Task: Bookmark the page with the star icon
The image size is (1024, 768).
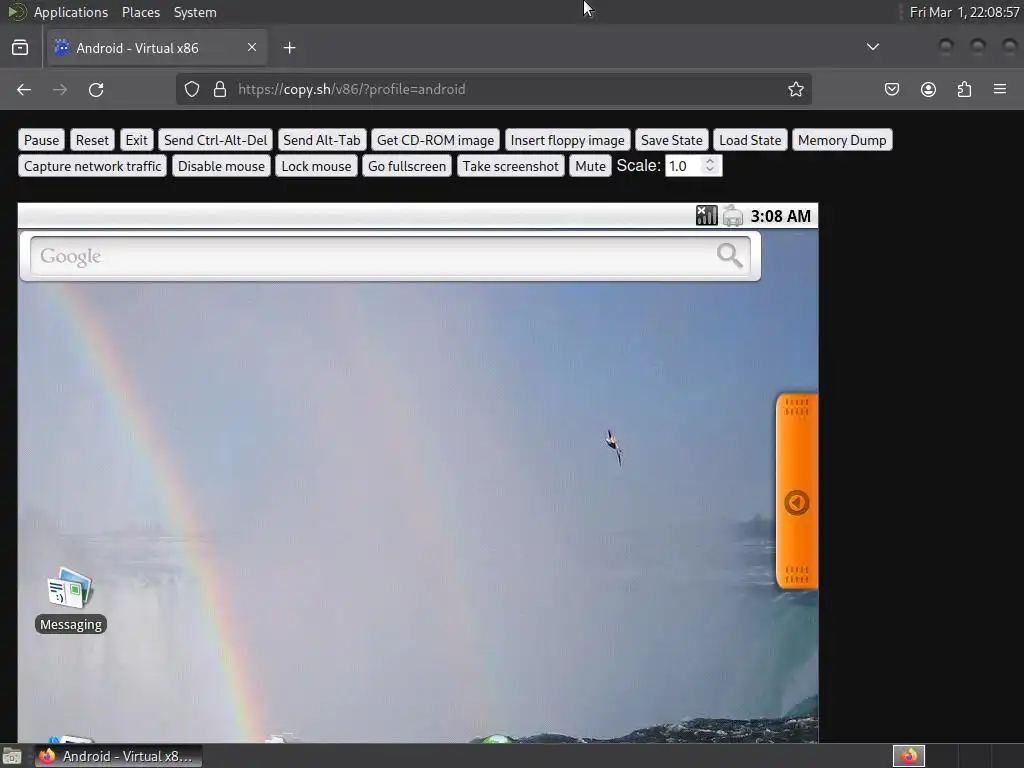Action: (795, 89)
